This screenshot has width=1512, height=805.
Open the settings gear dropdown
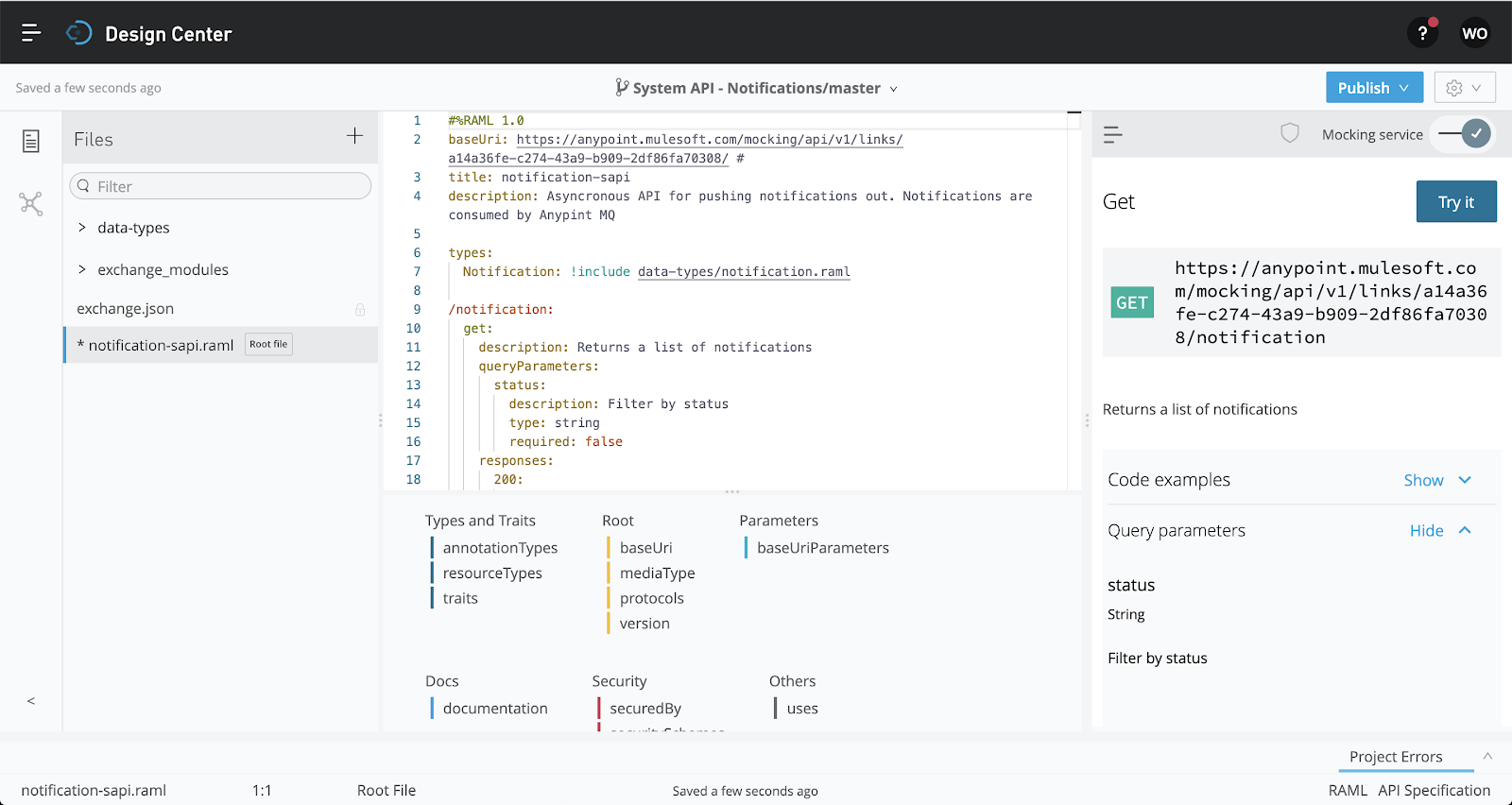(1464, 88)
